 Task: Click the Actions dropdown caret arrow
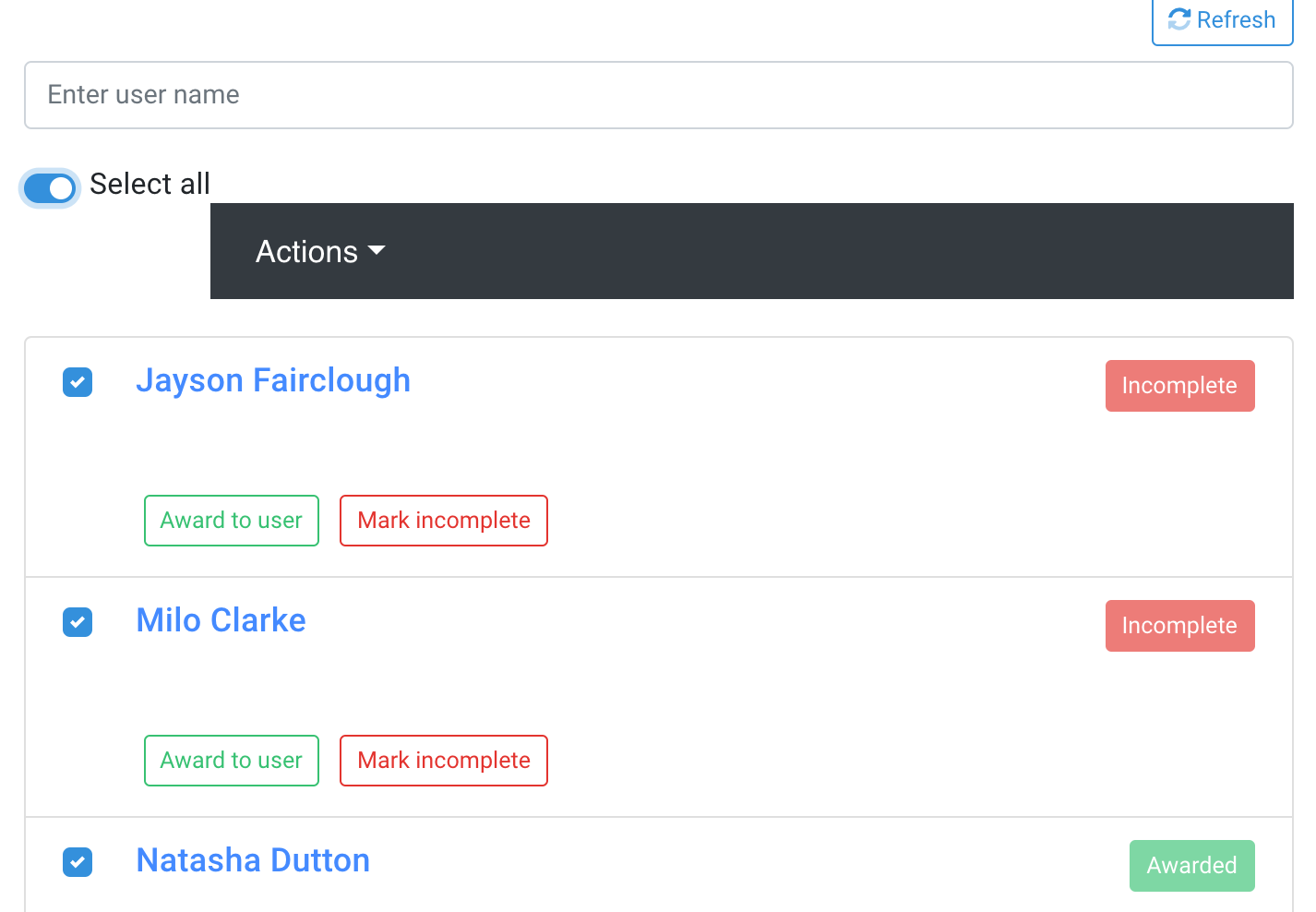pyautogui.click(x=377, y=250)
